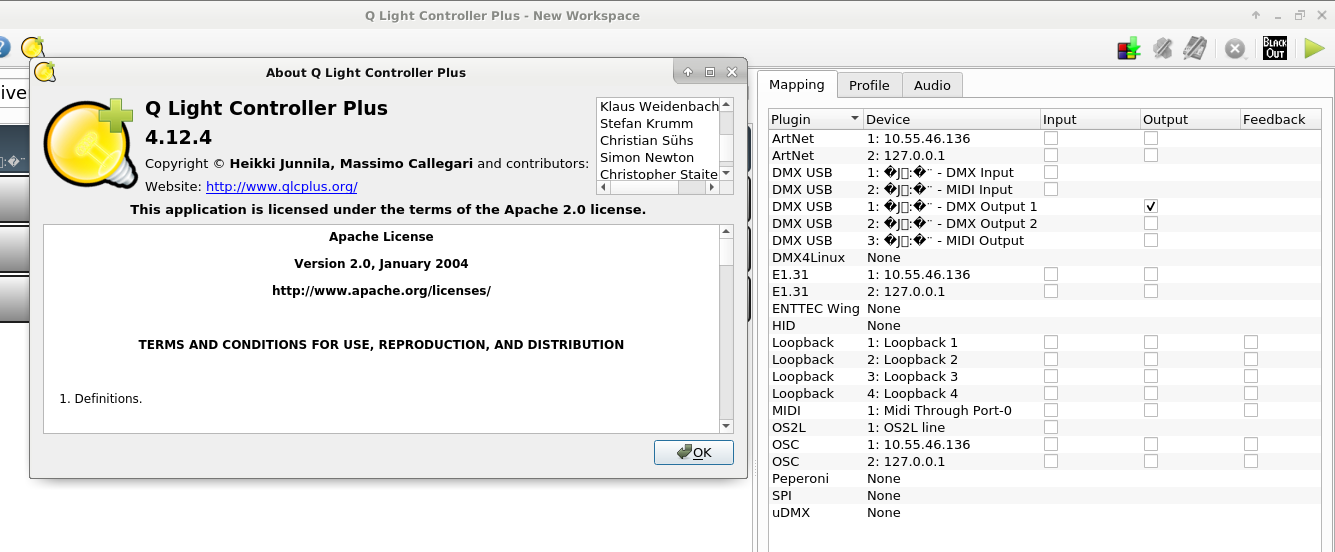1335x552 pixels.
Task: Open the Help icon in the main toolbar
Action: click(3, 47)
